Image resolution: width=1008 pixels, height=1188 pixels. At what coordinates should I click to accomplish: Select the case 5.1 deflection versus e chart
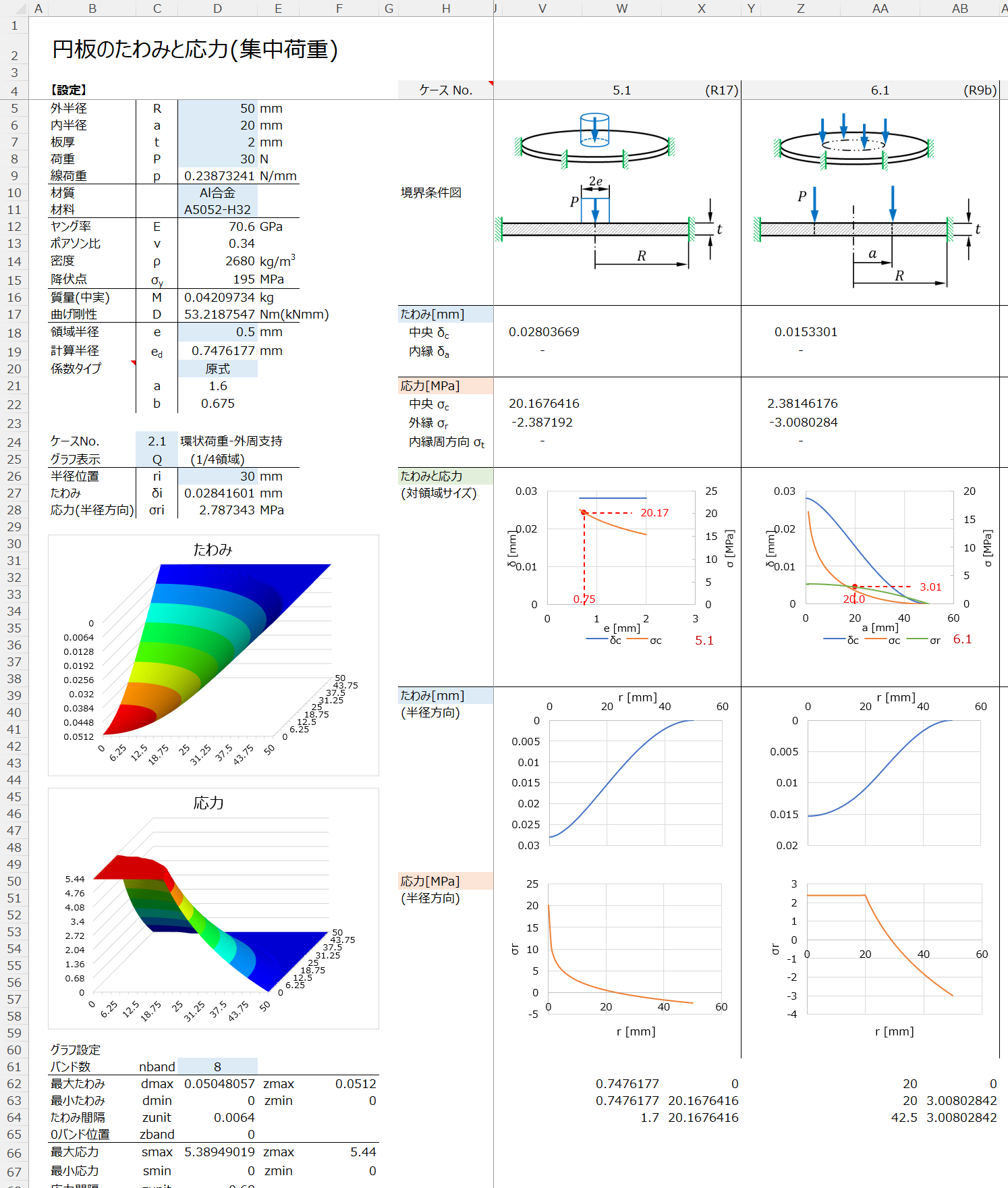[617, 567]
